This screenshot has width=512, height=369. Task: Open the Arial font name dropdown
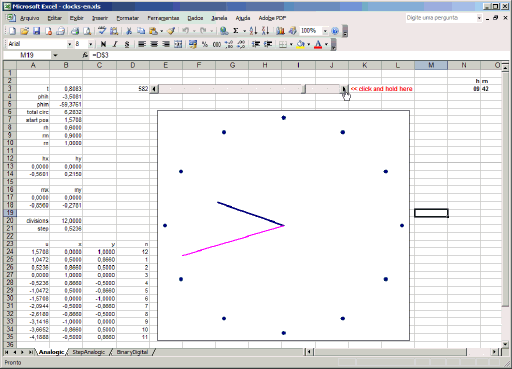(x=70, y=44)
